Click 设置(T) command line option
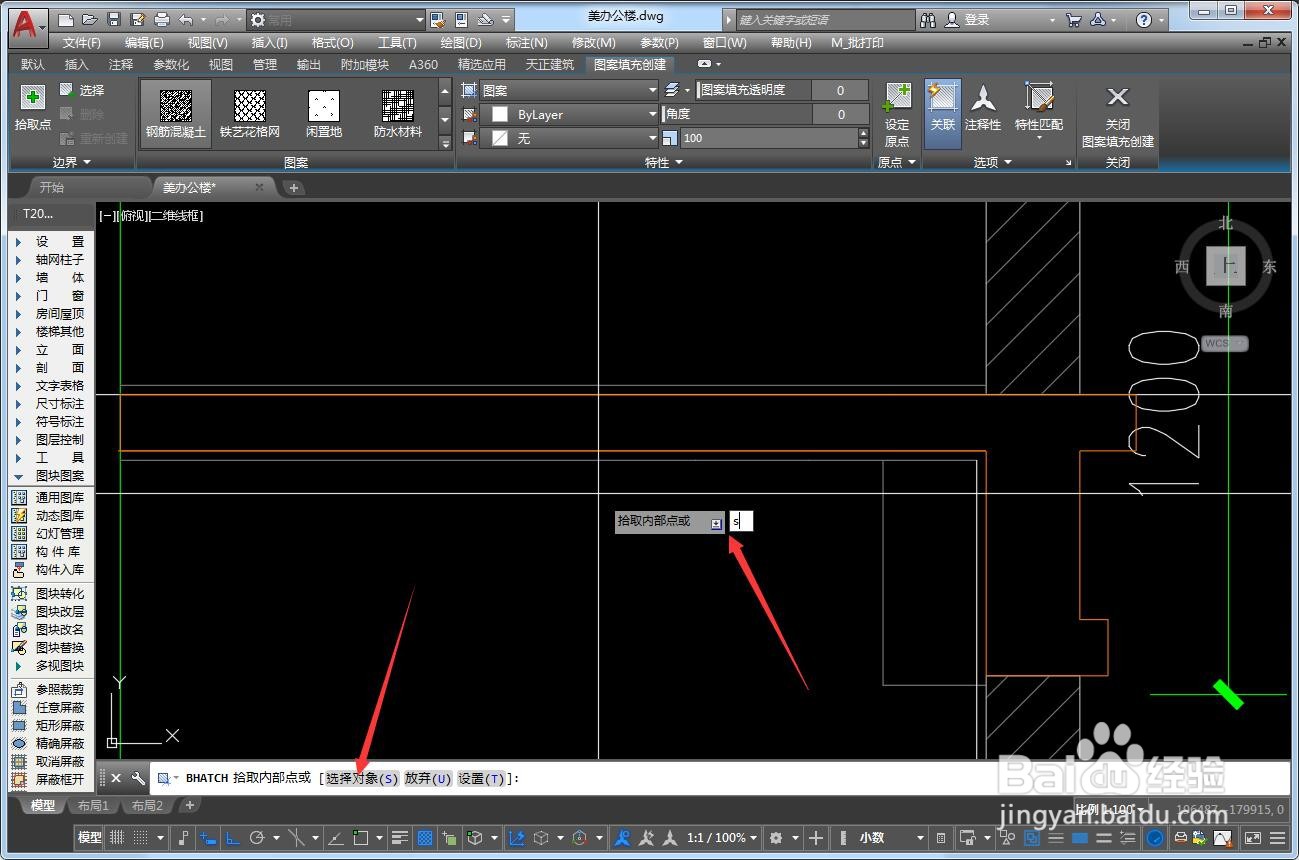 tap(482, 778)
